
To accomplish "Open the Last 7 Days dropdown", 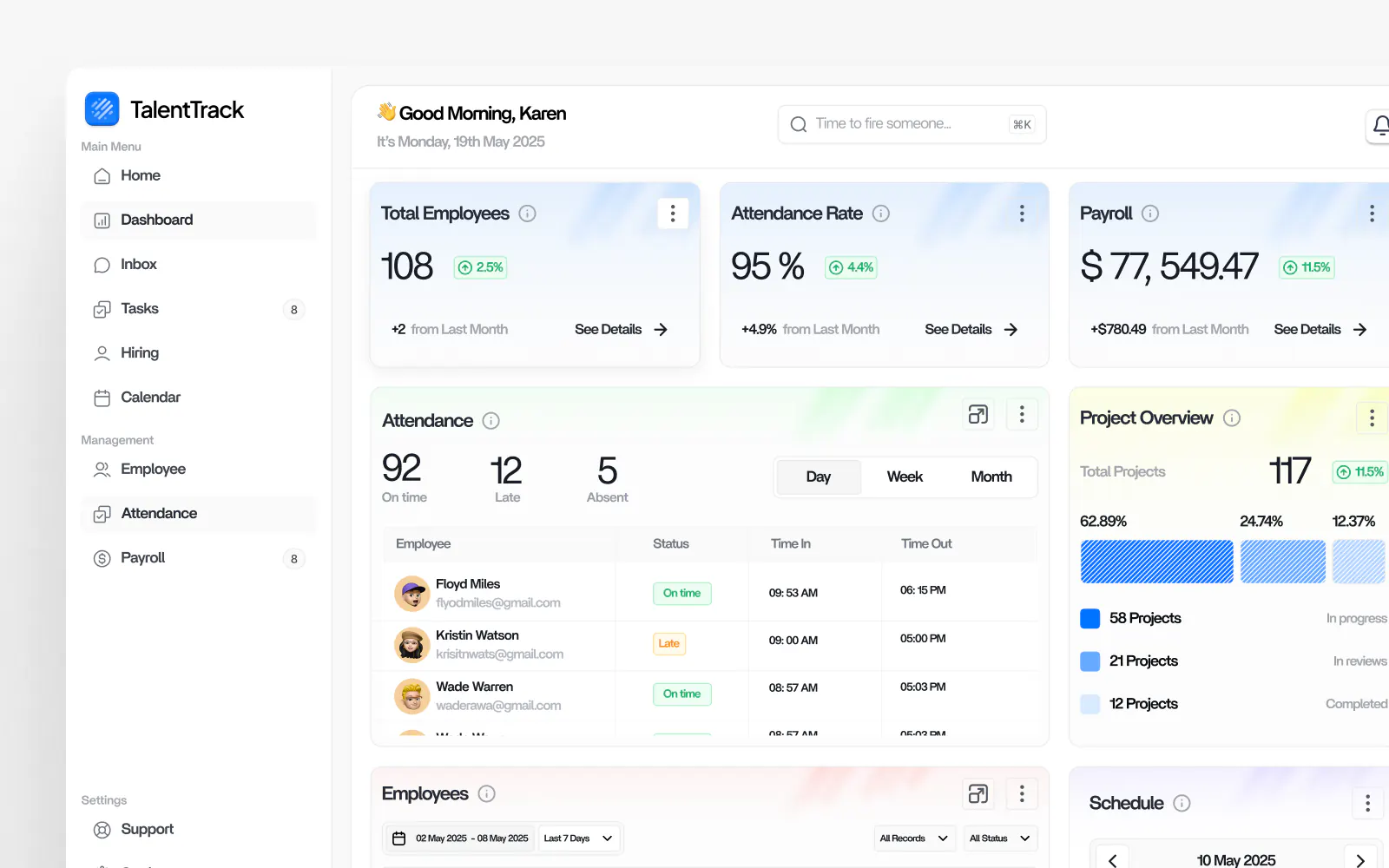I will click(x=578, y=838).
